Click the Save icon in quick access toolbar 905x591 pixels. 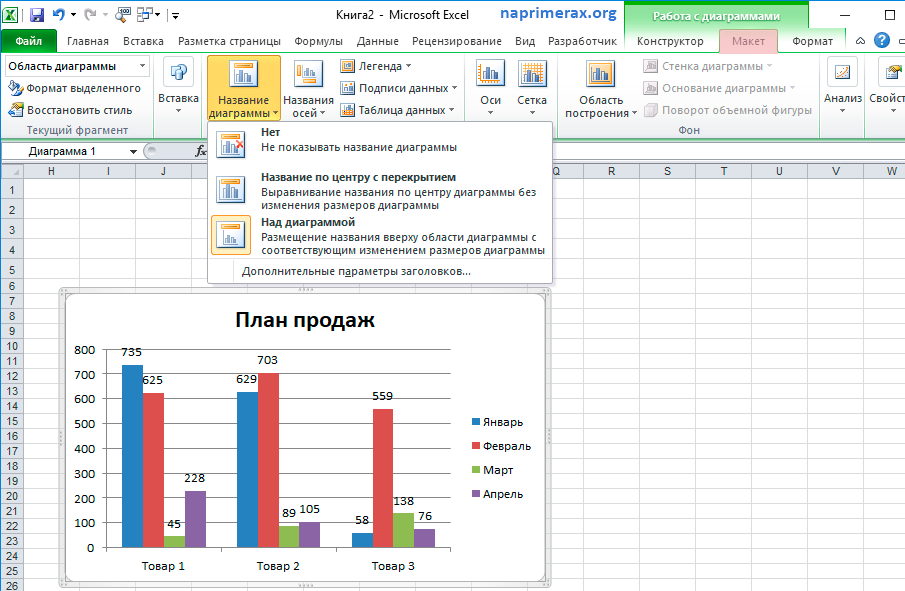(37, 15)
